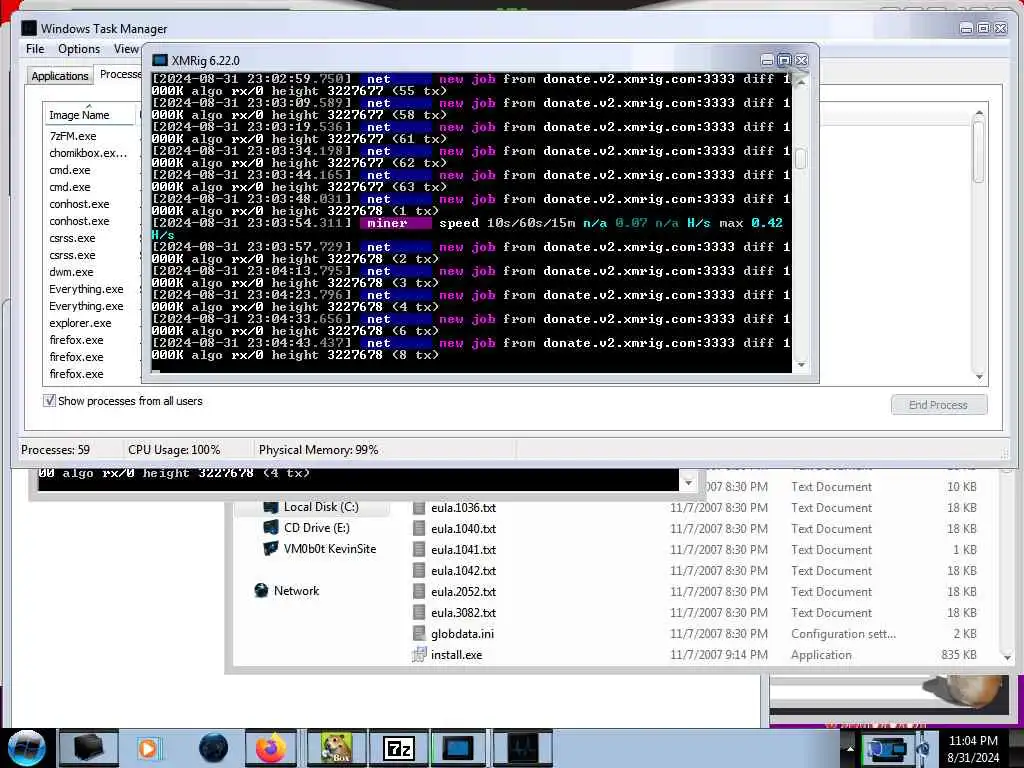Image resolution: width=1024 pixels, height=768 pixels.
Task: Click the XMRig title bar icon
Action: tap(160, 61)
